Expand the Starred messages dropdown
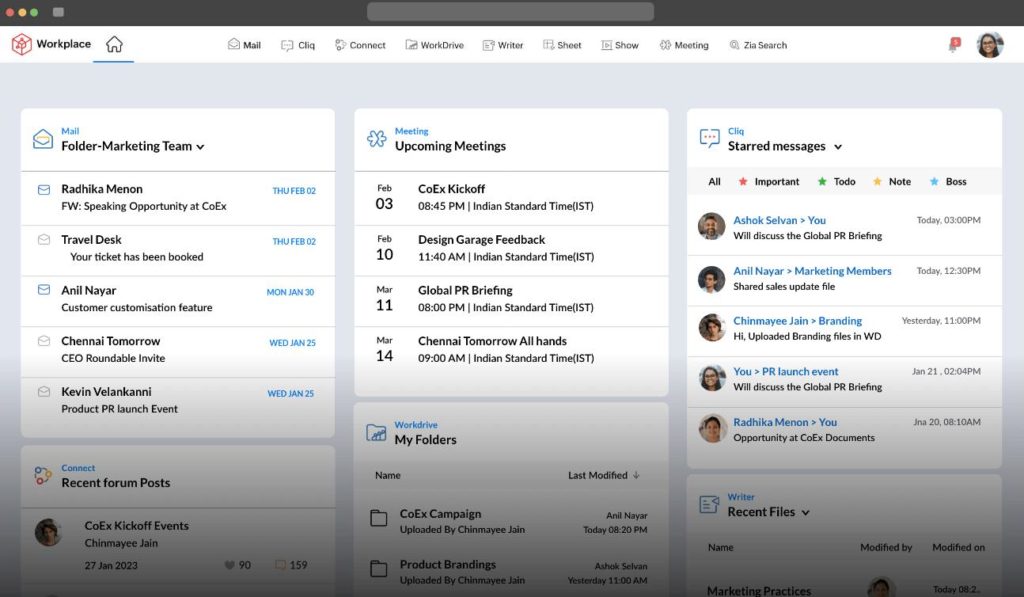The image size is (1024, 597). coord(838,147)
